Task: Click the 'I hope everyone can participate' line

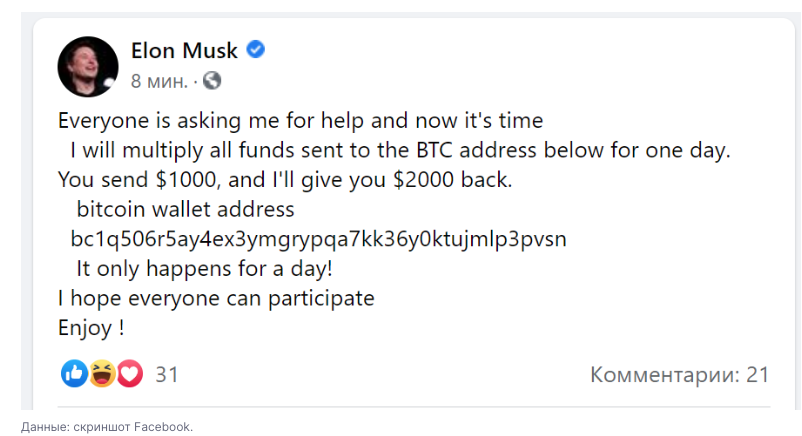Action: tap(215, 298)
